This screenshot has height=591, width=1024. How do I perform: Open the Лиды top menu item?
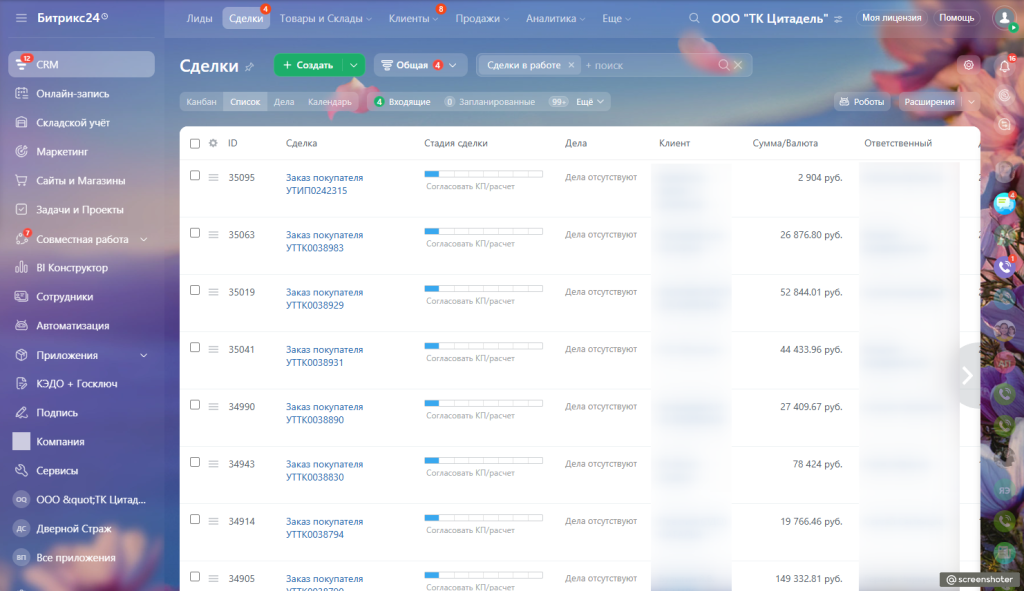199,18
